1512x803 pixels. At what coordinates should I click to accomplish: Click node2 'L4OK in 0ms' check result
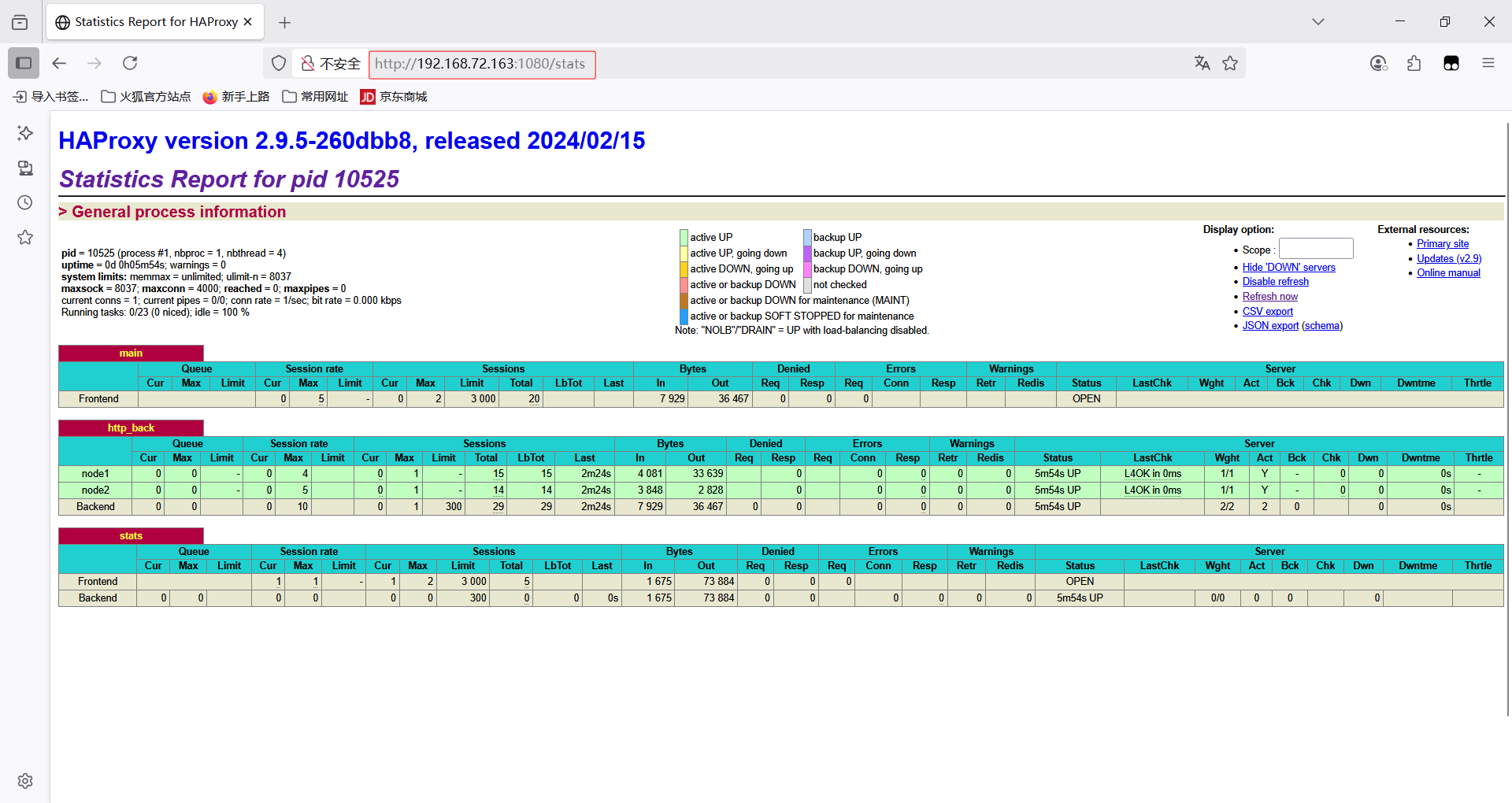tap(1152, 490)
